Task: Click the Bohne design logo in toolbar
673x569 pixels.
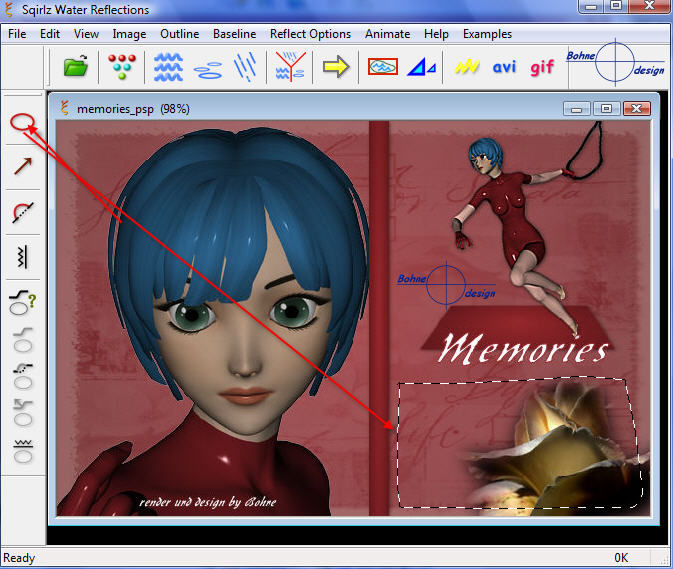Action: [615, 66]
